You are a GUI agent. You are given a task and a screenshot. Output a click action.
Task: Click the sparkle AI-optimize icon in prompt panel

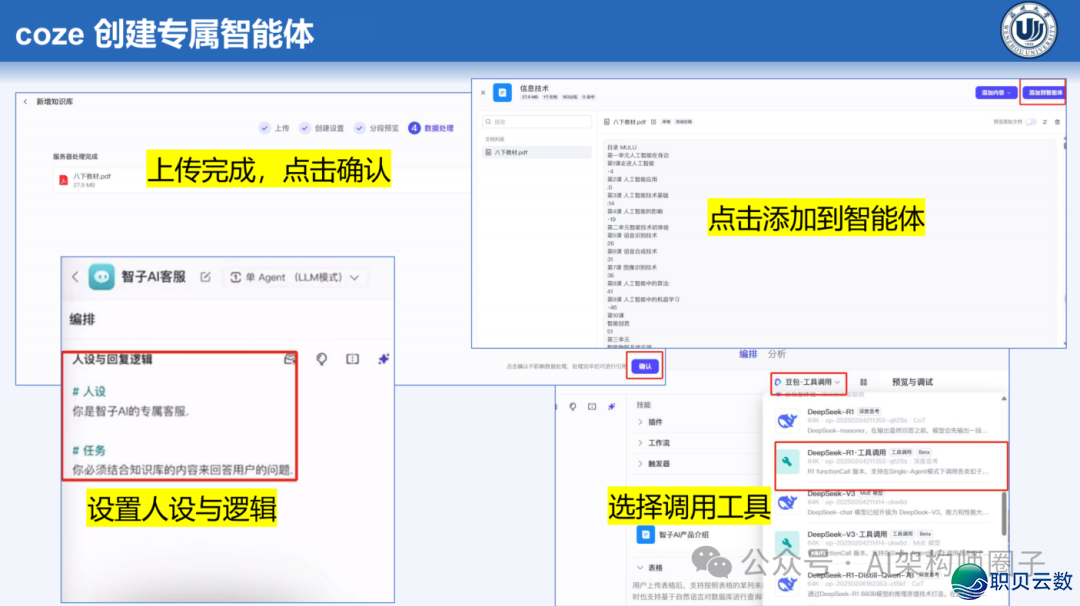tap(383, 357)
